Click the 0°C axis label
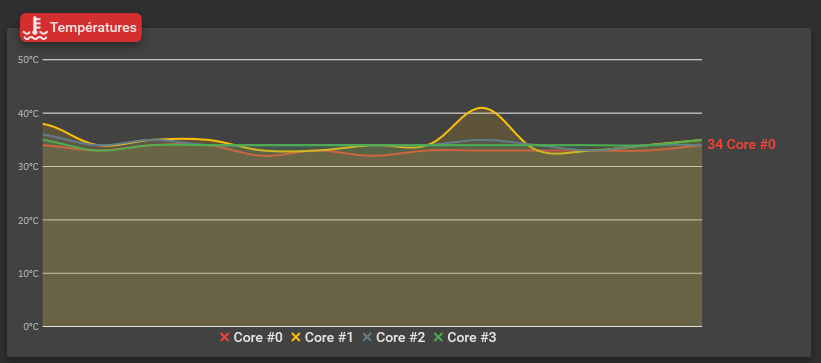This screenshot has width=821, height=363. pos(30,327)
